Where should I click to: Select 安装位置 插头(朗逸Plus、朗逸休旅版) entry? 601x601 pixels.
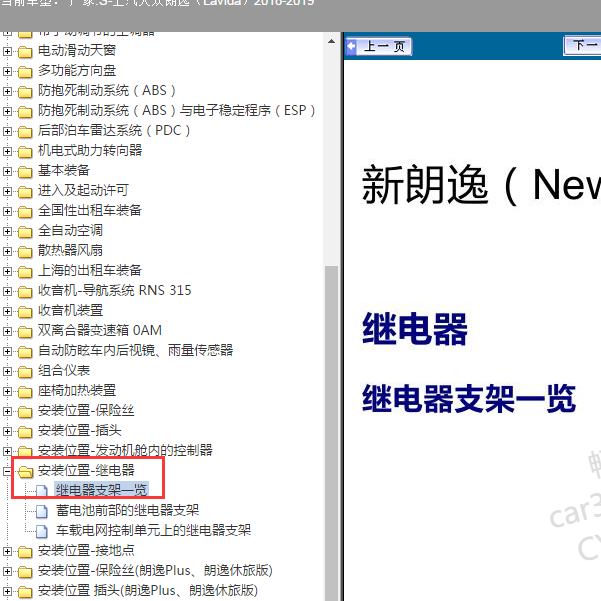point(148,590)
